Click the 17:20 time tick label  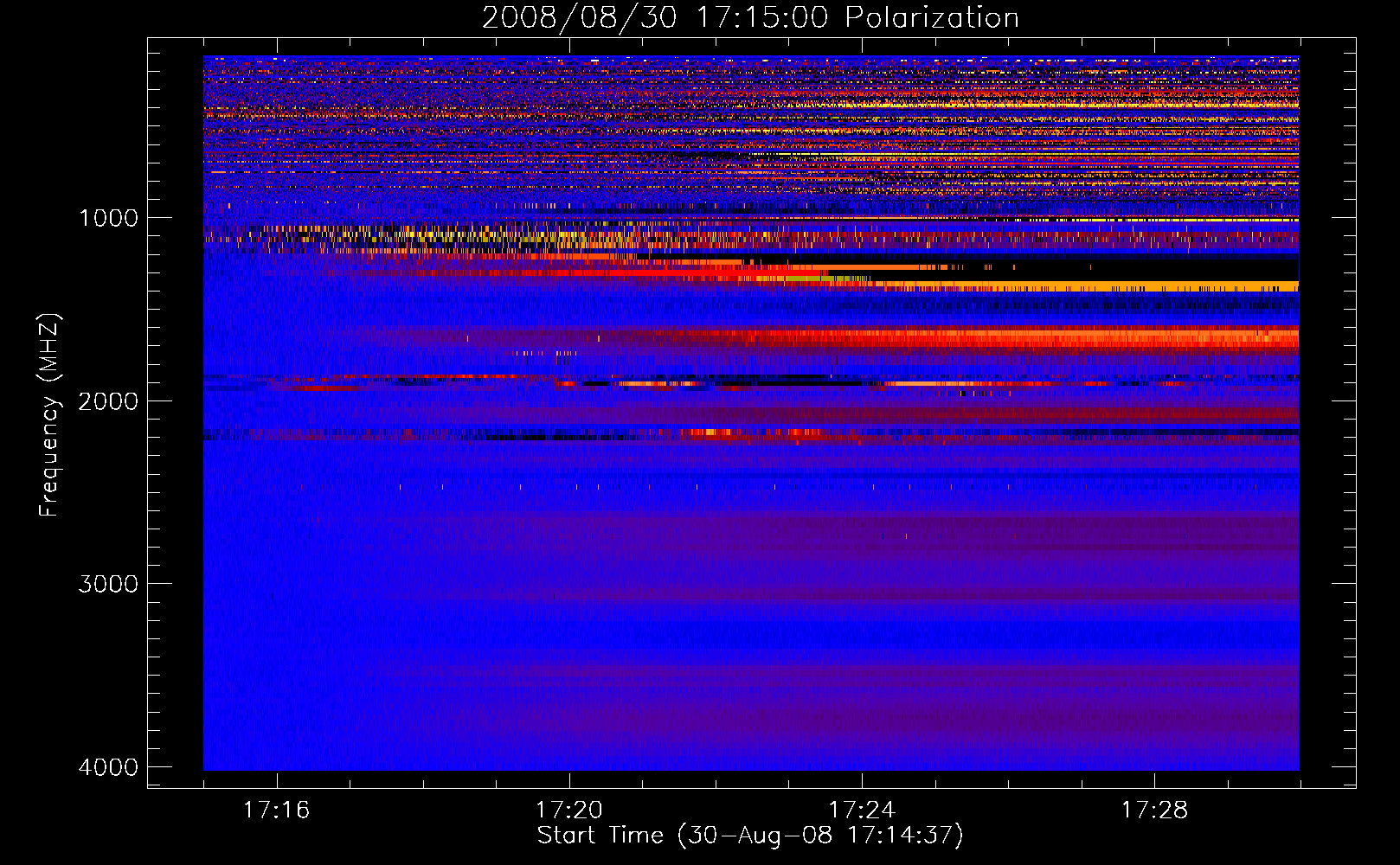point(569,810)
